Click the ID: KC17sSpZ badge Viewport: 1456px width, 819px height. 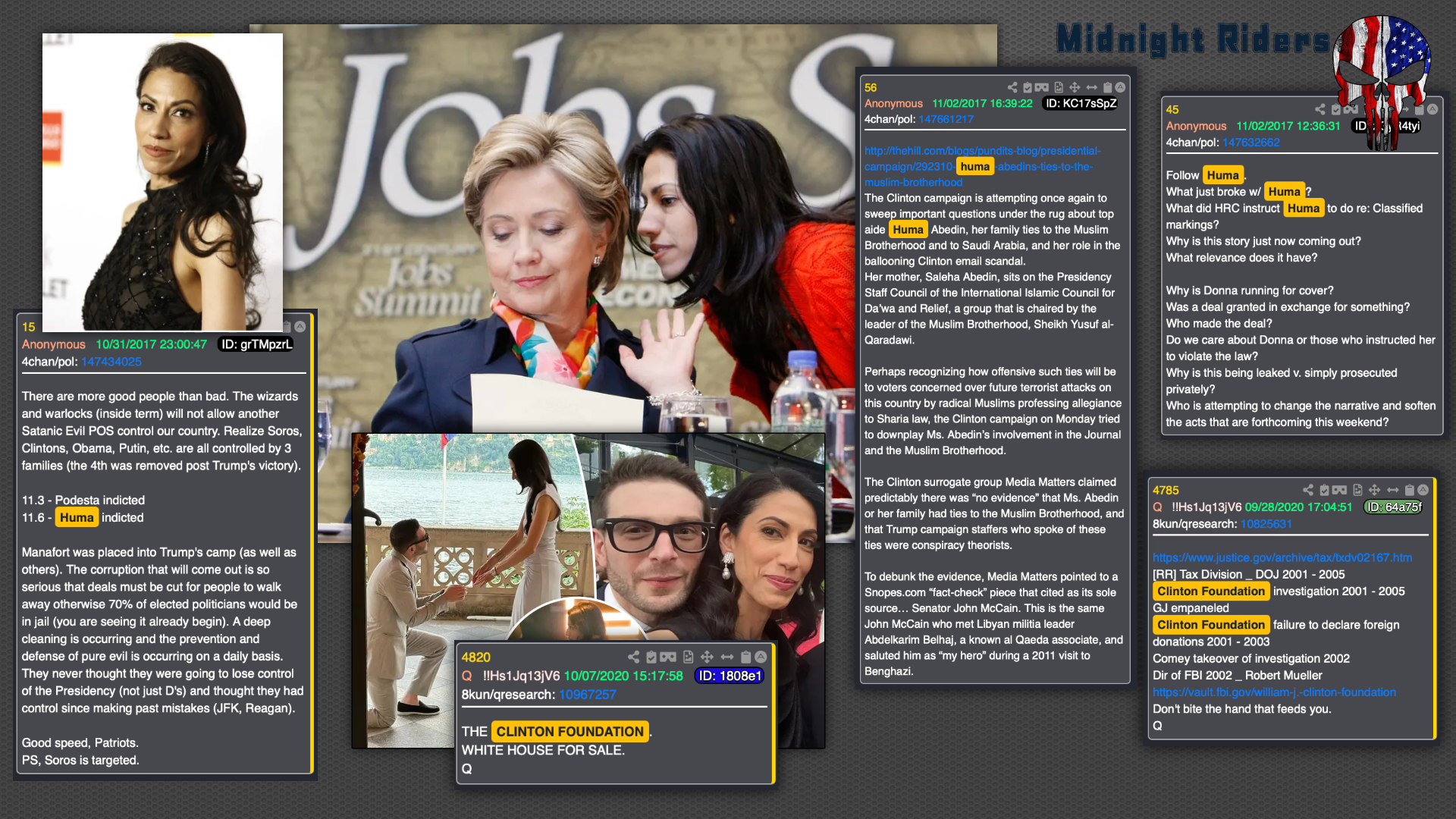1081,103
